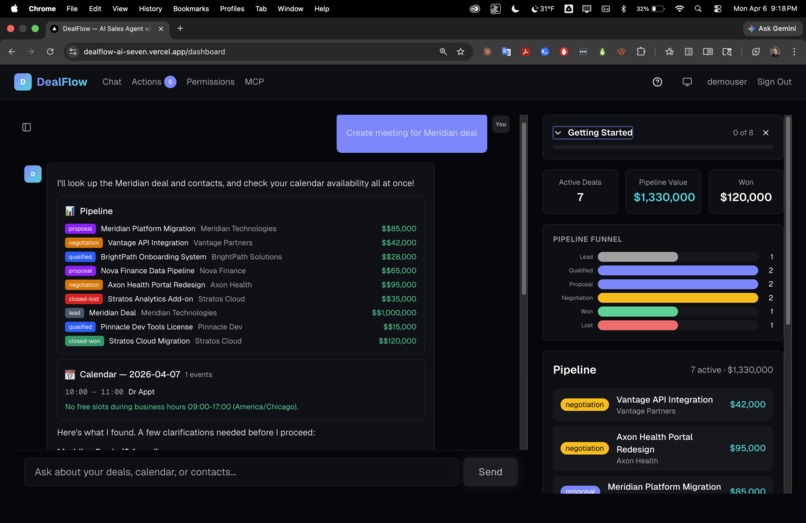Open the MCP tab
The width and height of the screenshot is (806, 523).
click(254, 82)
